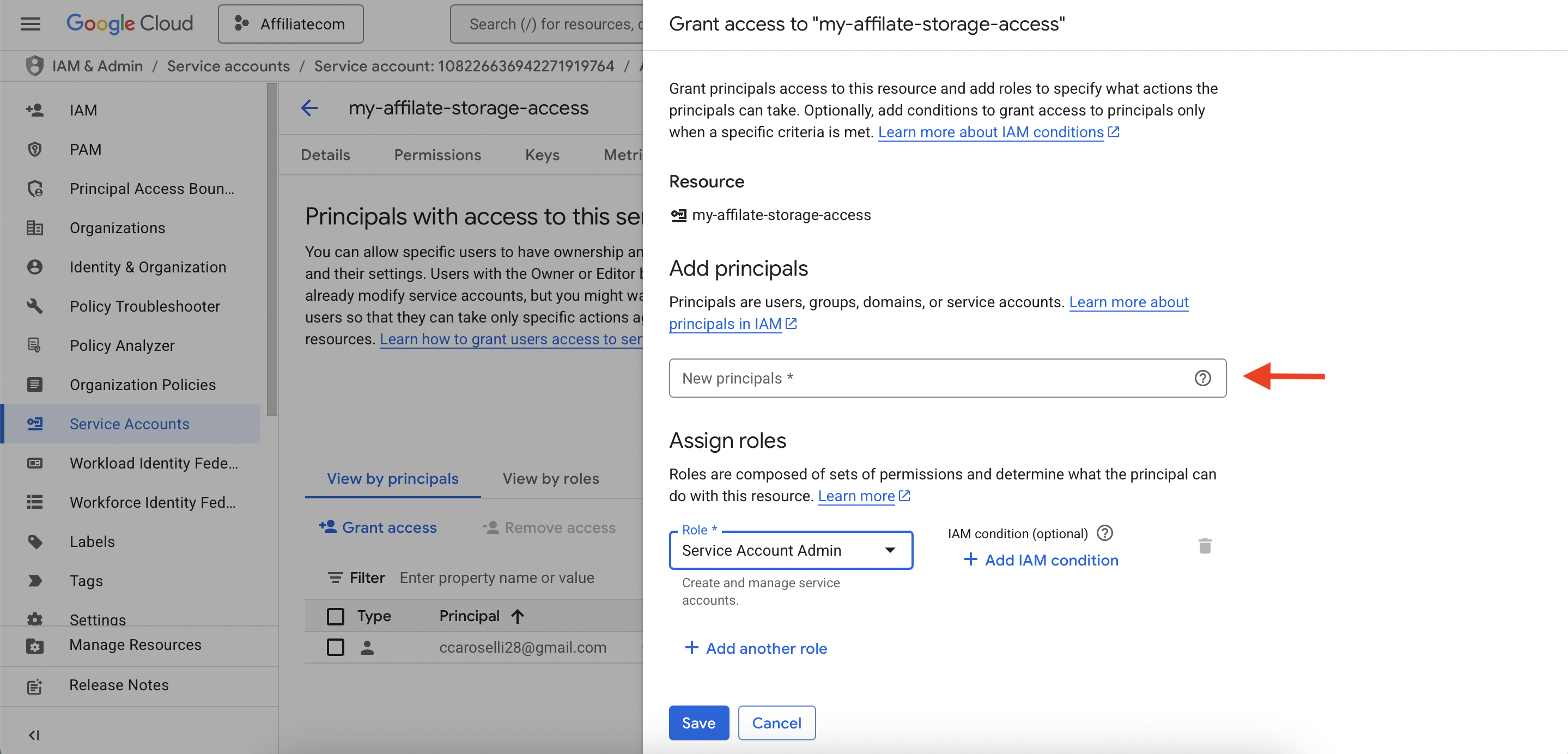Click the sidebar vertical scrollbar
Viewport: 1568px width, 754px height.
pyautogui.click(x=271, y=250)
